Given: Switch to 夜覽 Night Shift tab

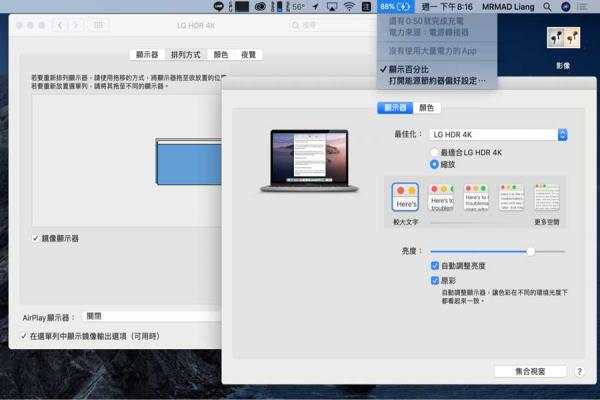Looking at the screenshot, I should [x=248, y=55].
